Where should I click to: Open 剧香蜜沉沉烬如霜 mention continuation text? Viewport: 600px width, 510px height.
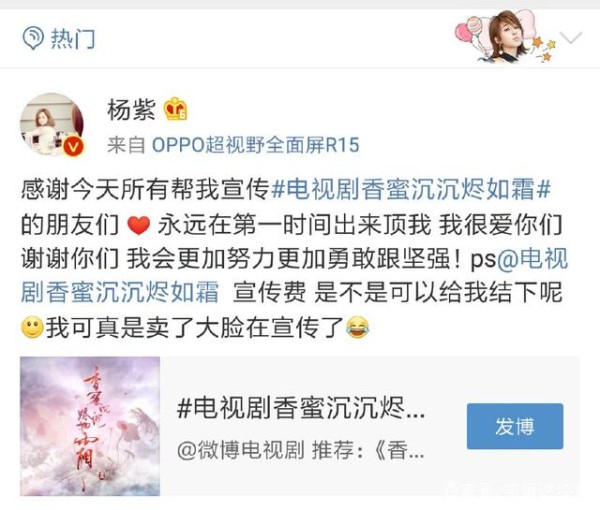tap(120, 293)
